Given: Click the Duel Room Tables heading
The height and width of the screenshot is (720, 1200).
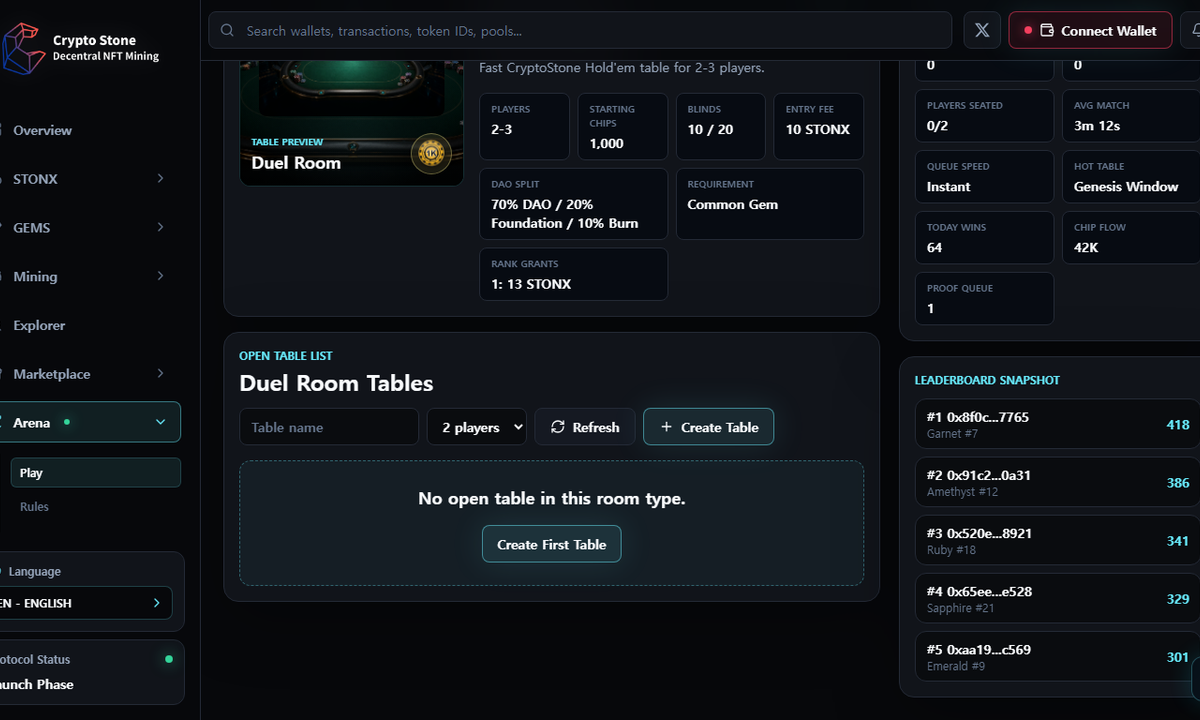Looking at the screenshot, I should (336, 383).
